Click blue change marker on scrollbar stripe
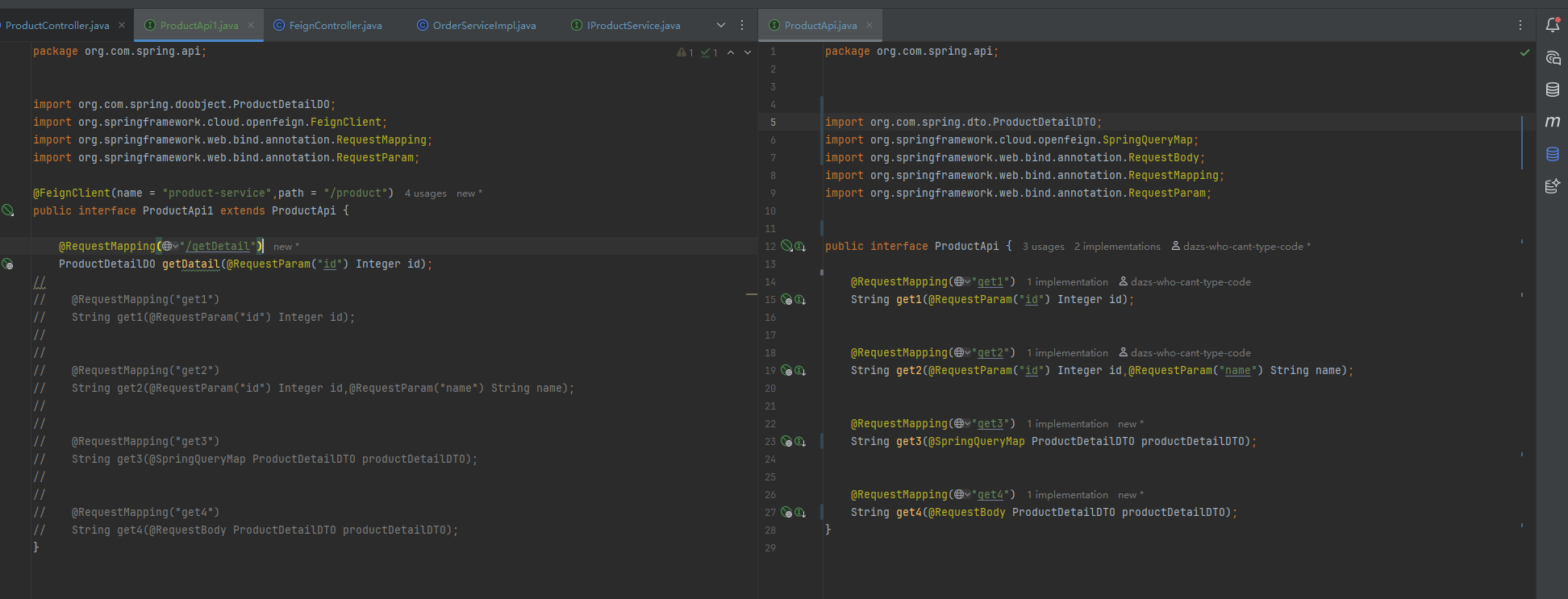Viewport: 1568px width, 599px height. coord(1522,142)
